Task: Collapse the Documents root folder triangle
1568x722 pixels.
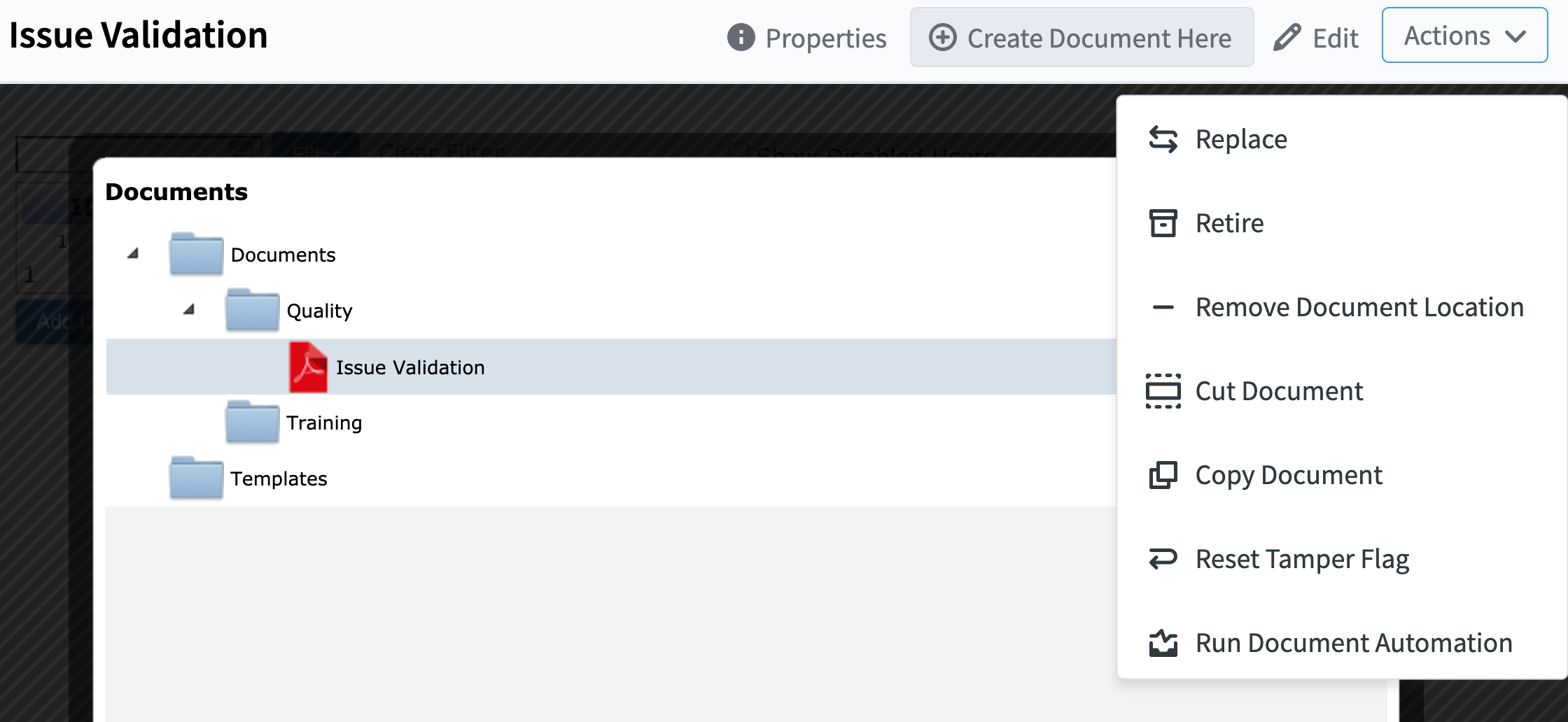Action: tap(133, 253)
